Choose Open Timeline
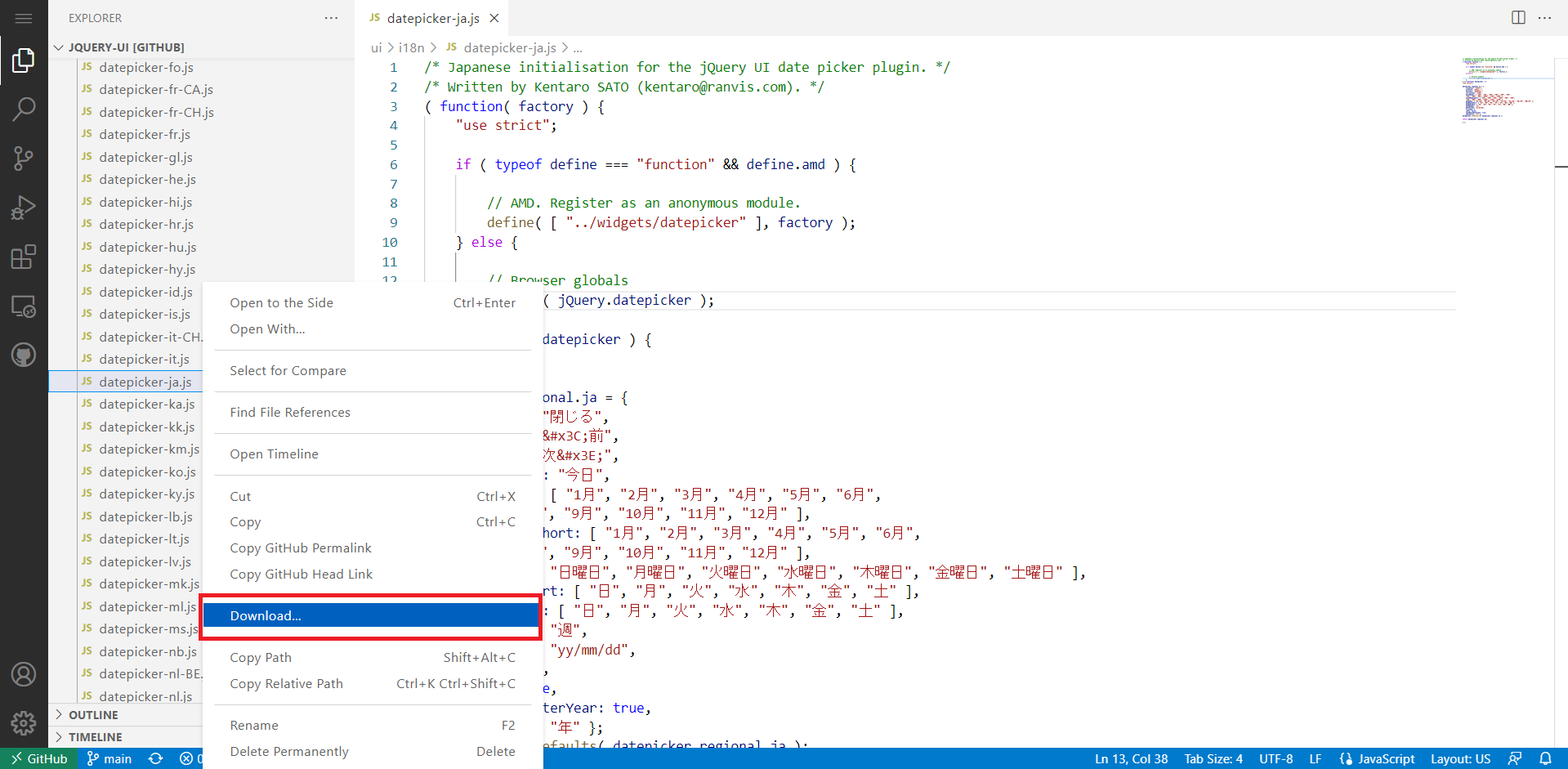 (x=373, y=454)
